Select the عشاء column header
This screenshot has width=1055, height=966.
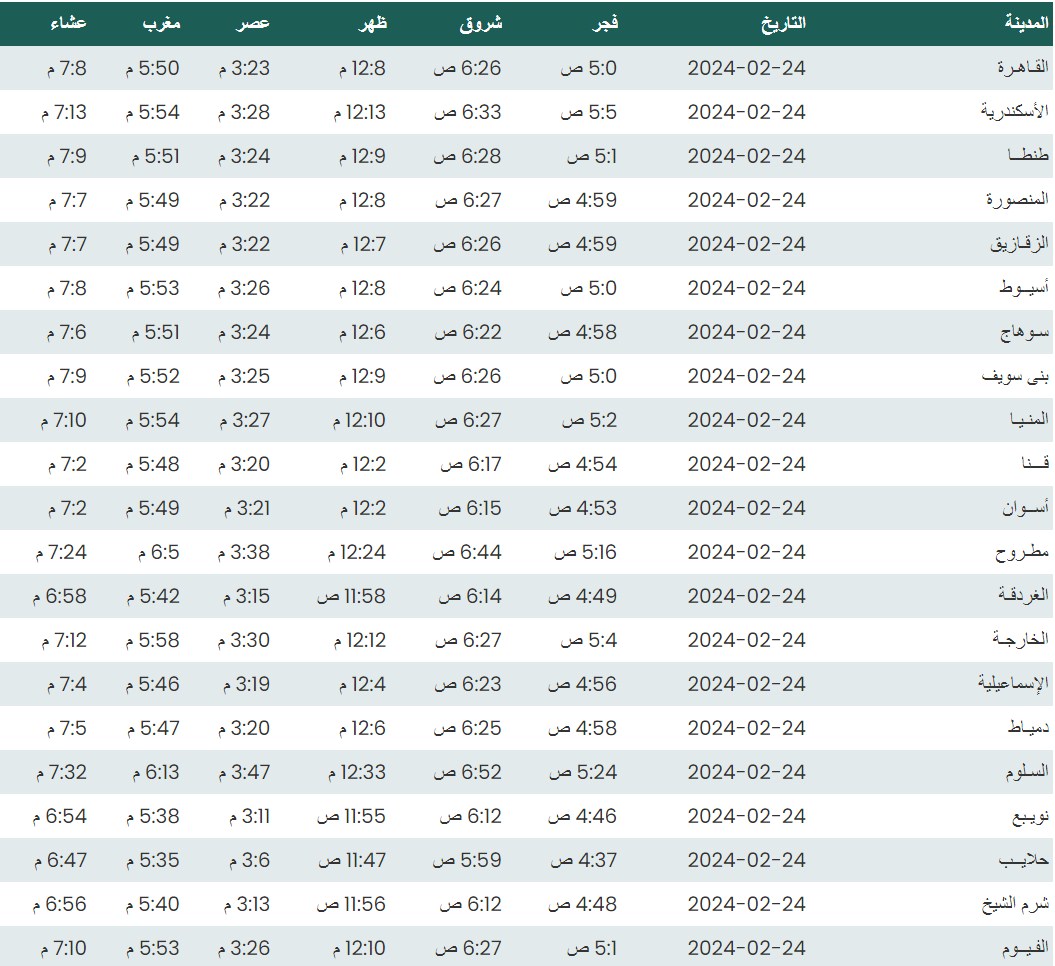click(x=68, y=23)
